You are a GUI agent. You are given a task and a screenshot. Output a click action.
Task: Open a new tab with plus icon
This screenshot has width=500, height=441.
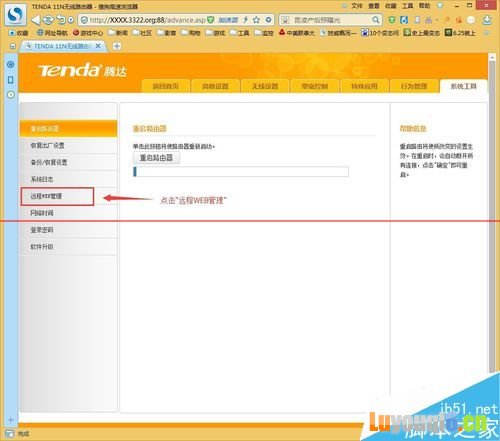pyautogui.click(x=117, y=46)
